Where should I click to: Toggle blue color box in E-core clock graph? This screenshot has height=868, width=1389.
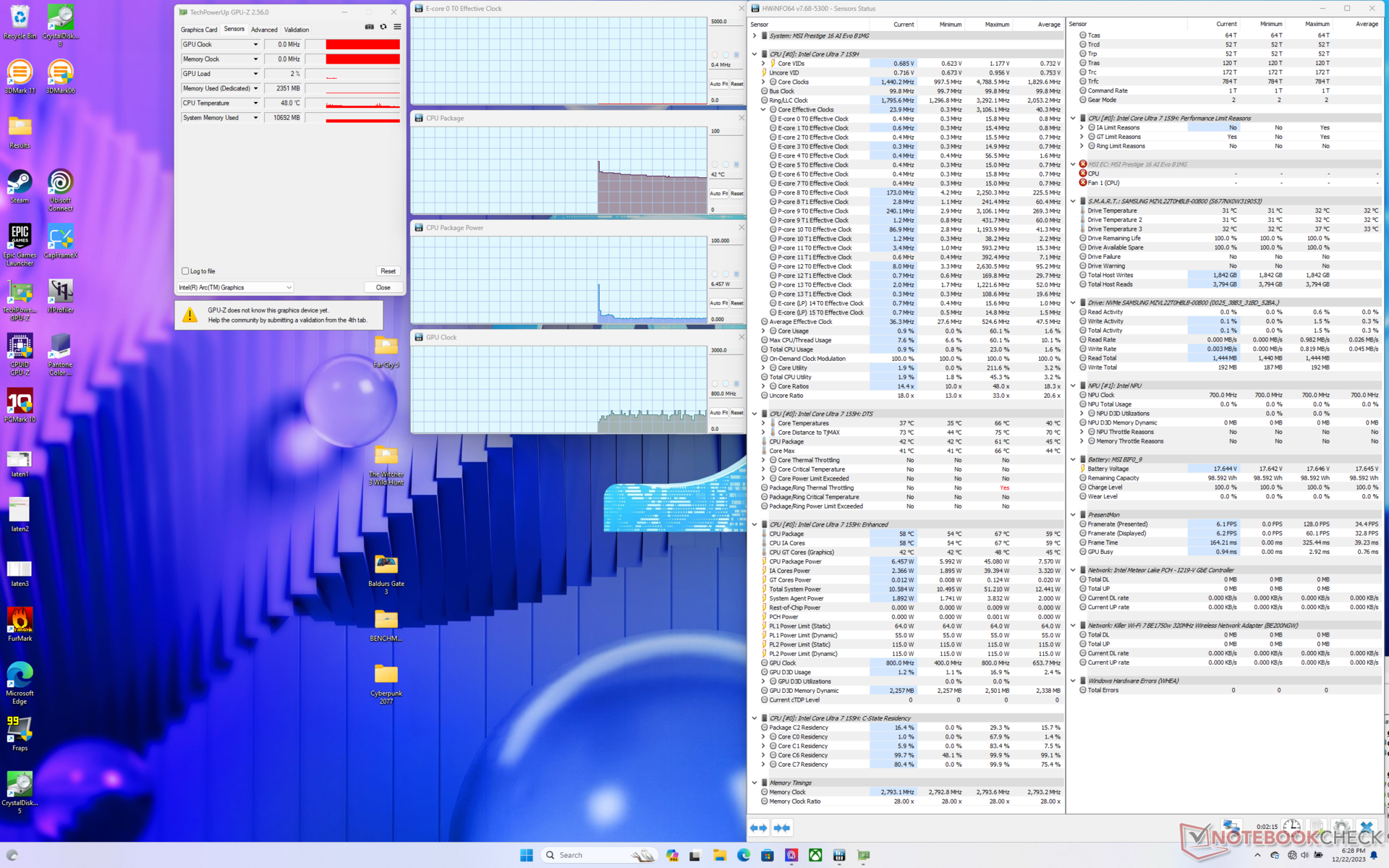[x=736, y=55]
